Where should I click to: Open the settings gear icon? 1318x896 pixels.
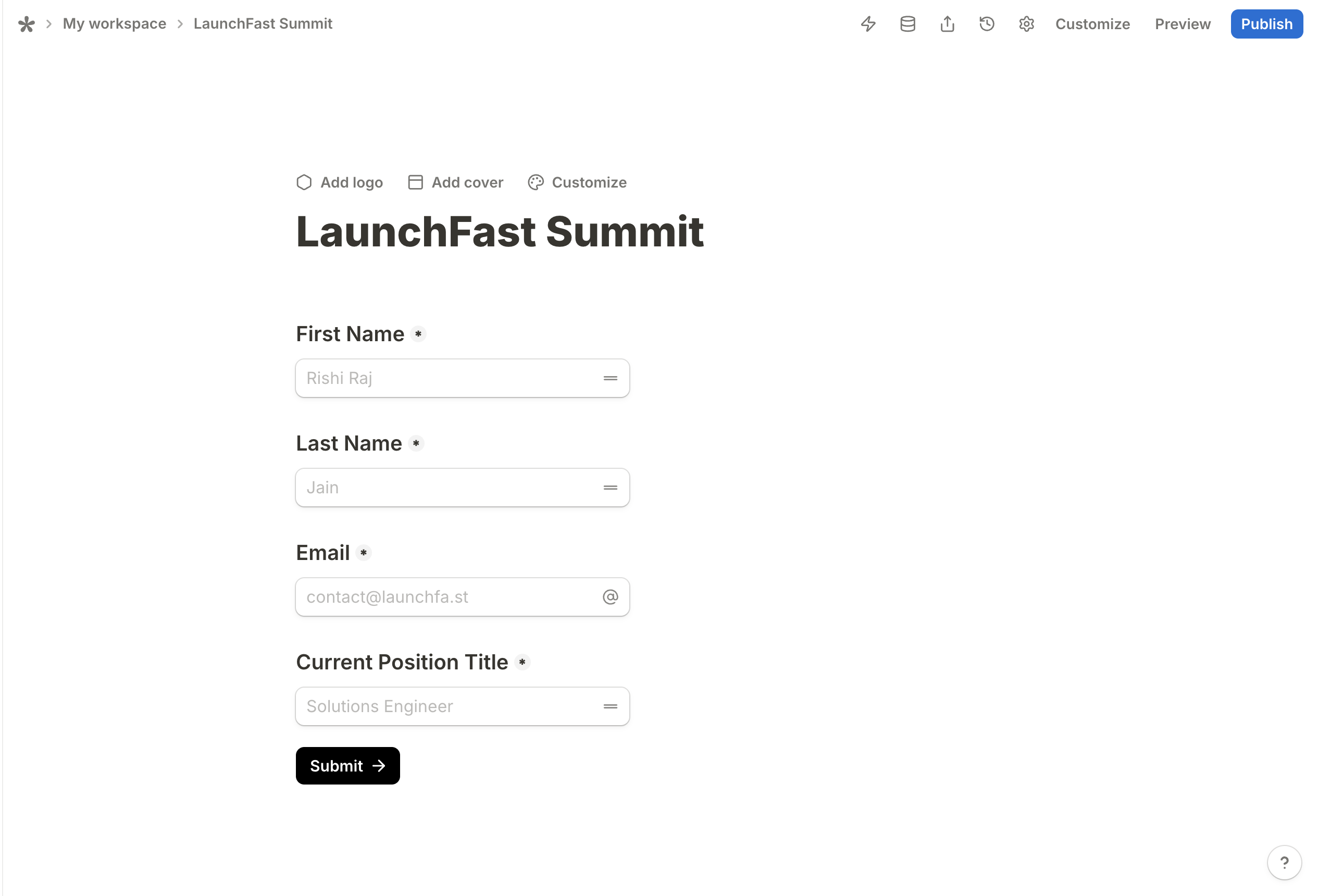coord(1026,24)
